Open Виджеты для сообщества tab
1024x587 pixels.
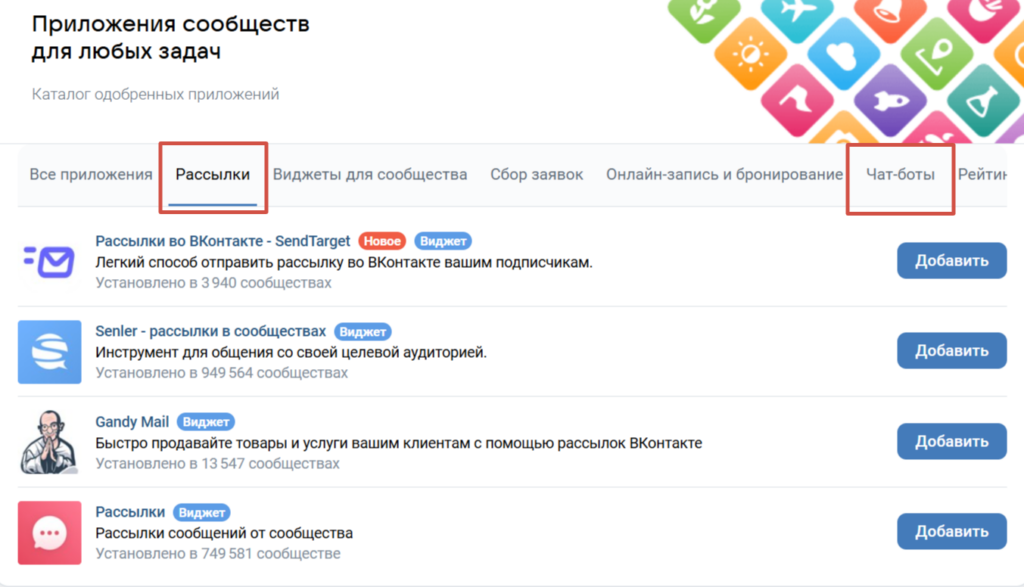[370, 174]
